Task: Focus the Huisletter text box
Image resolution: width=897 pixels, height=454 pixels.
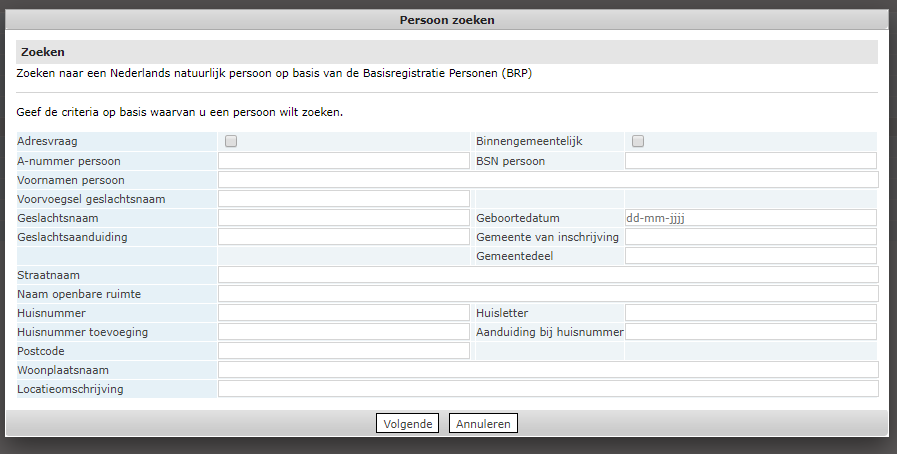Action: point(750,313)
